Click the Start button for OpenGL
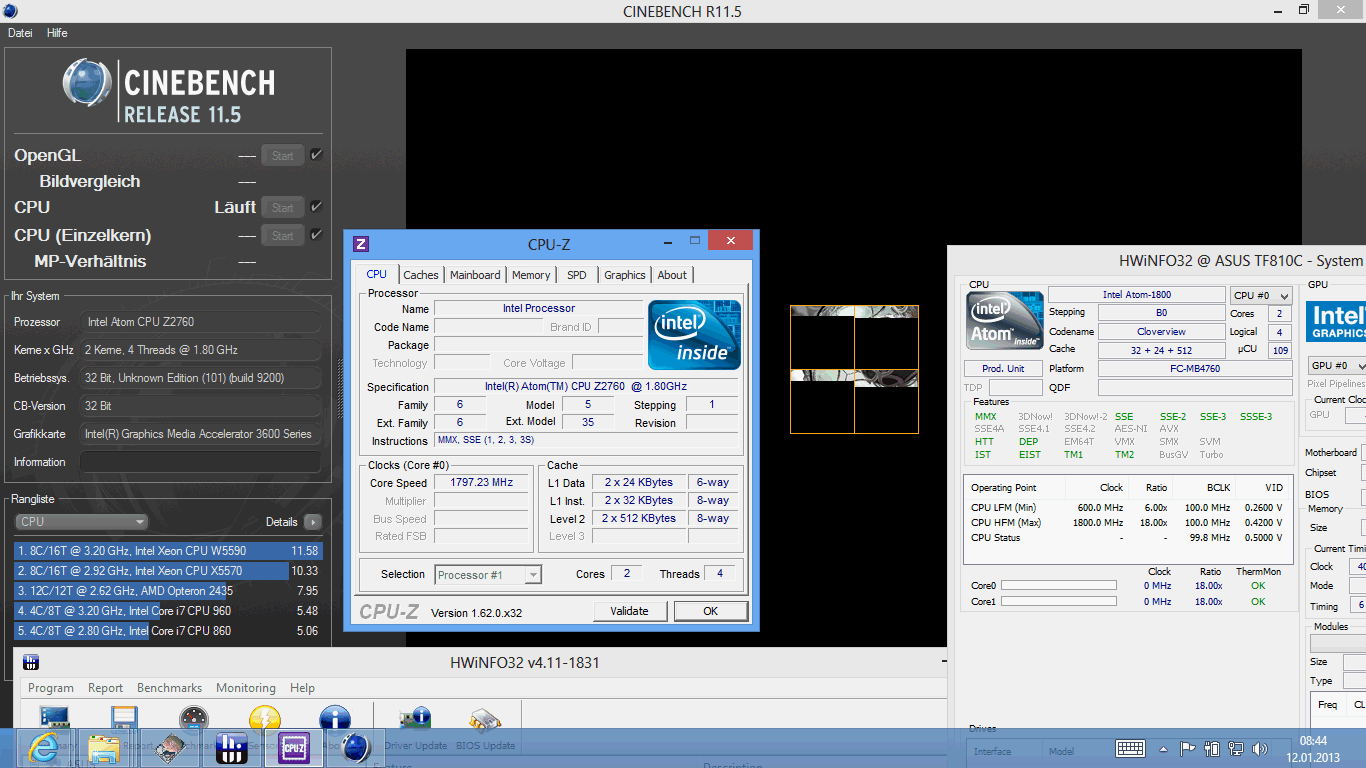Screen dimensions: 1366x768 coord(283,155)
